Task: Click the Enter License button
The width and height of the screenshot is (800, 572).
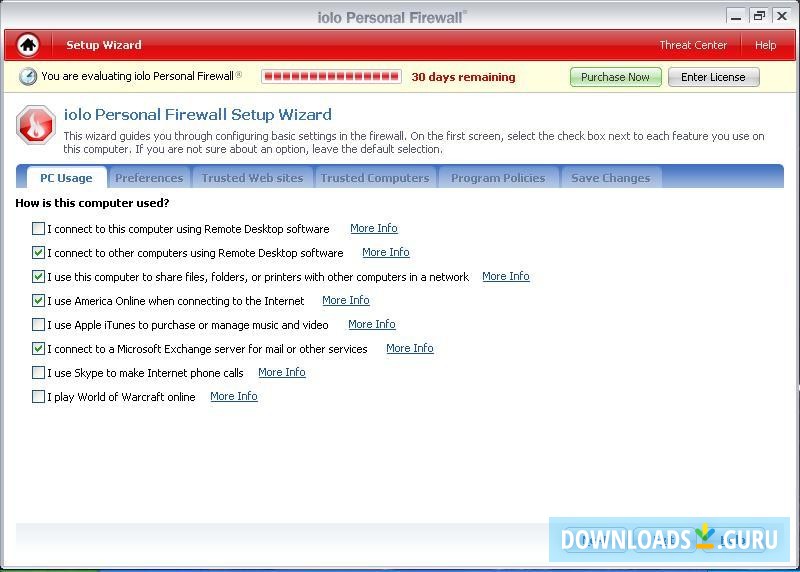Action: point(713,77)
